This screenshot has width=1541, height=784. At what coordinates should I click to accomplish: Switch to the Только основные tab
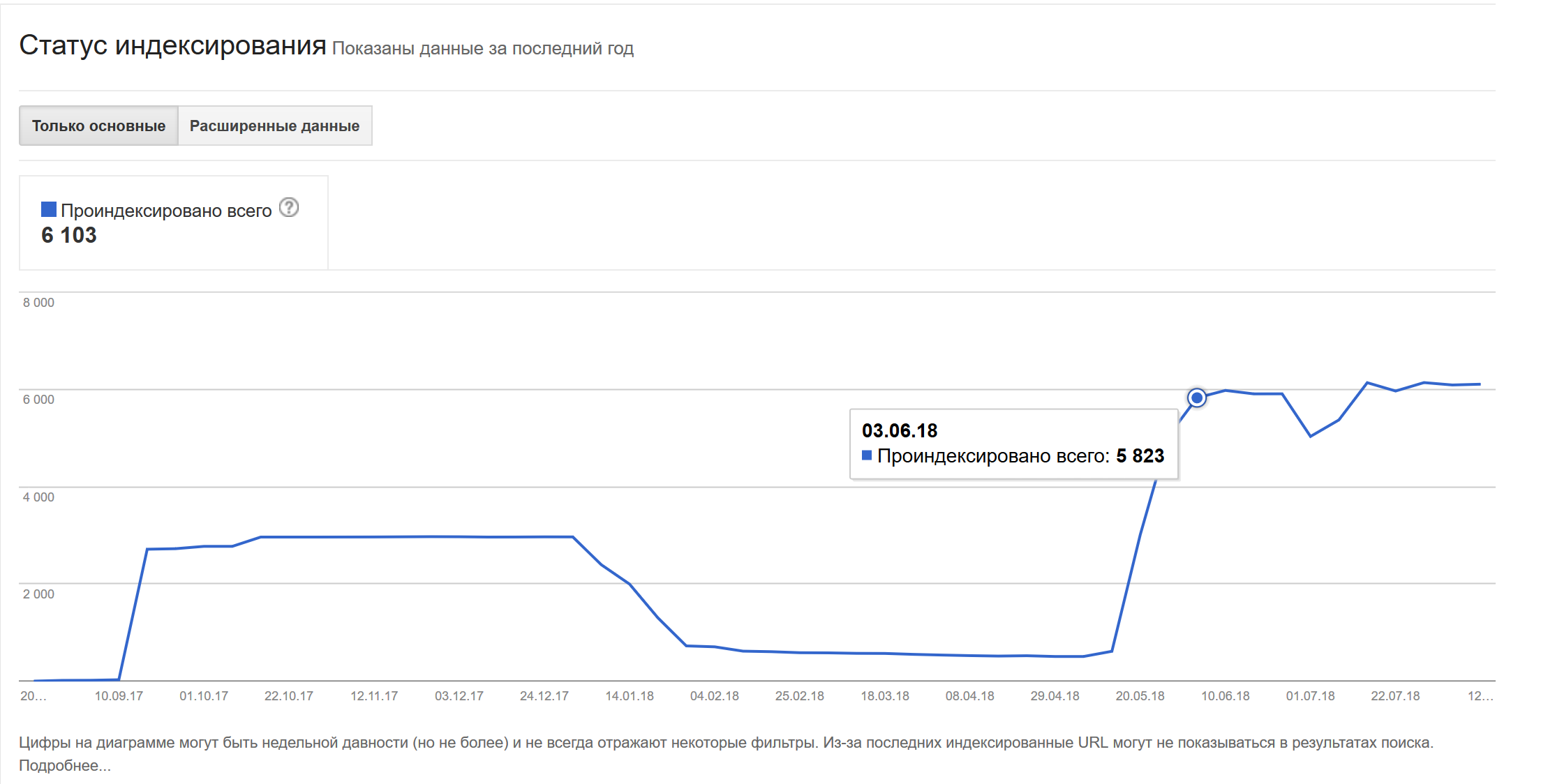pos(98,126)
